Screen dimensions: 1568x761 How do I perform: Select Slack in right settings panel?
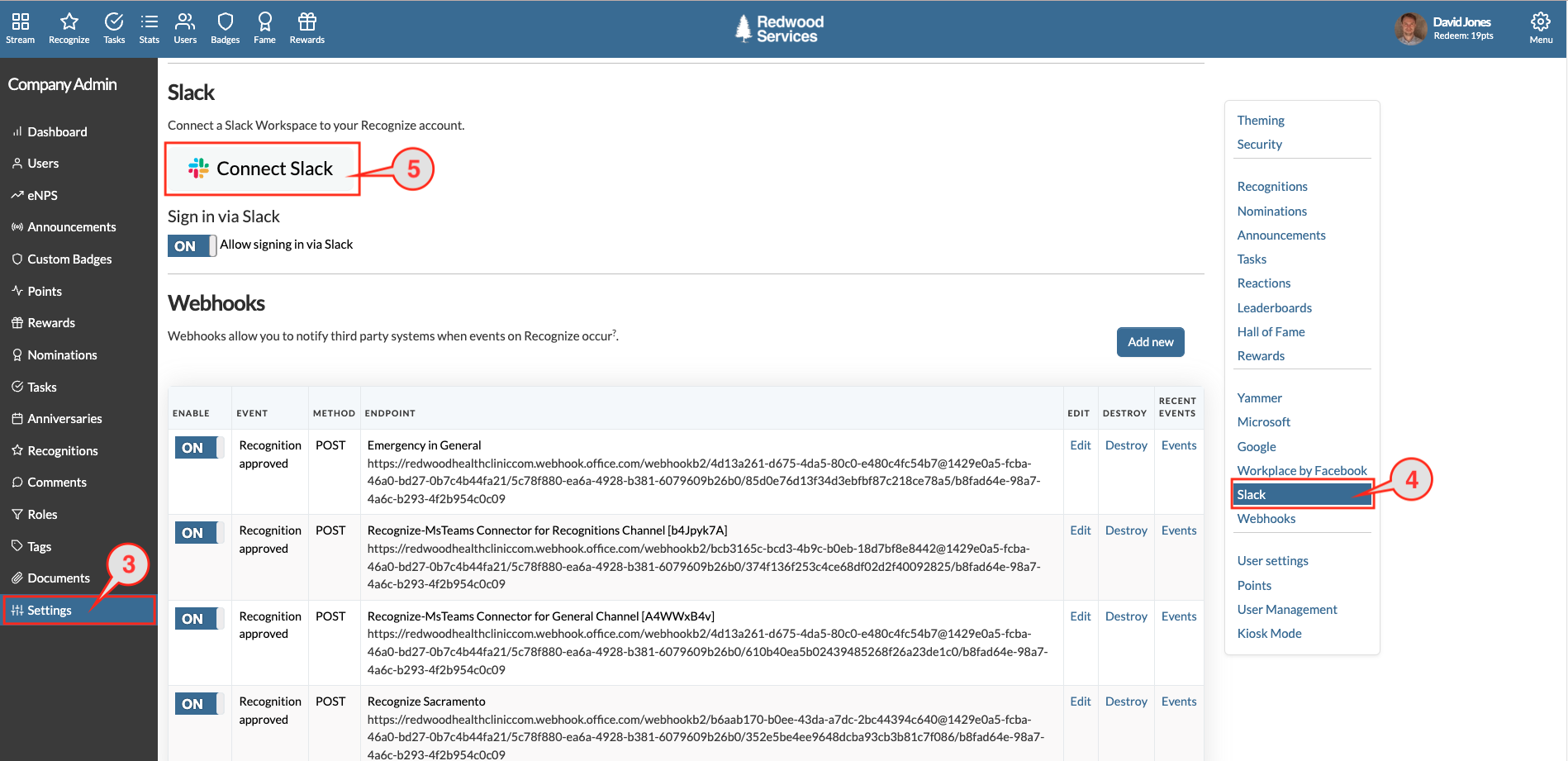pyautogui.click(x=1301, y=495)
